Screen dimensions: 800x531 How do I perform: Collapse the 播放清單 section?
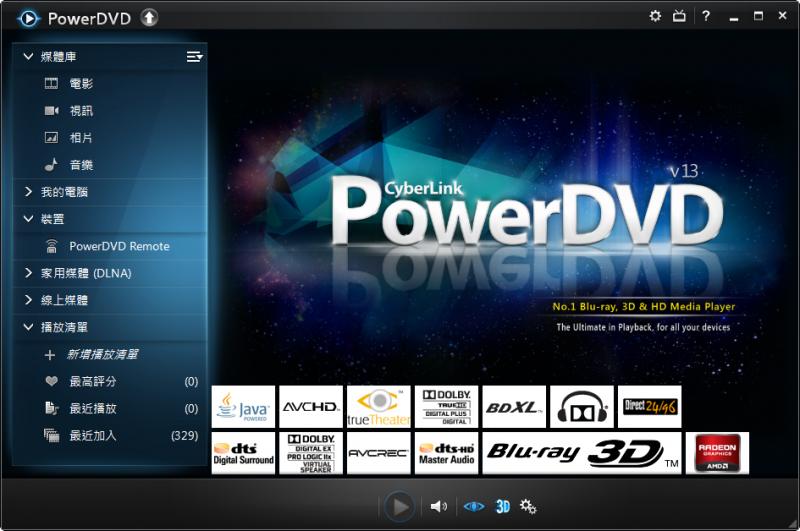[29, 327]
